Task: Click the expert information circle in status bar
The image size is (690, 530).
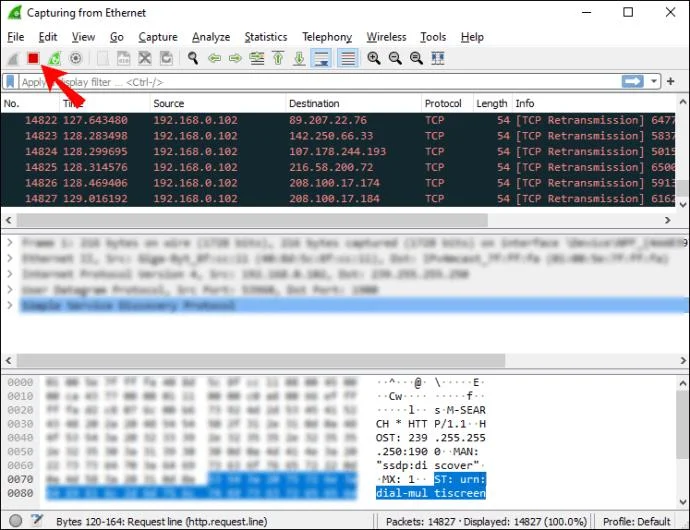Action: coord(15,521)
